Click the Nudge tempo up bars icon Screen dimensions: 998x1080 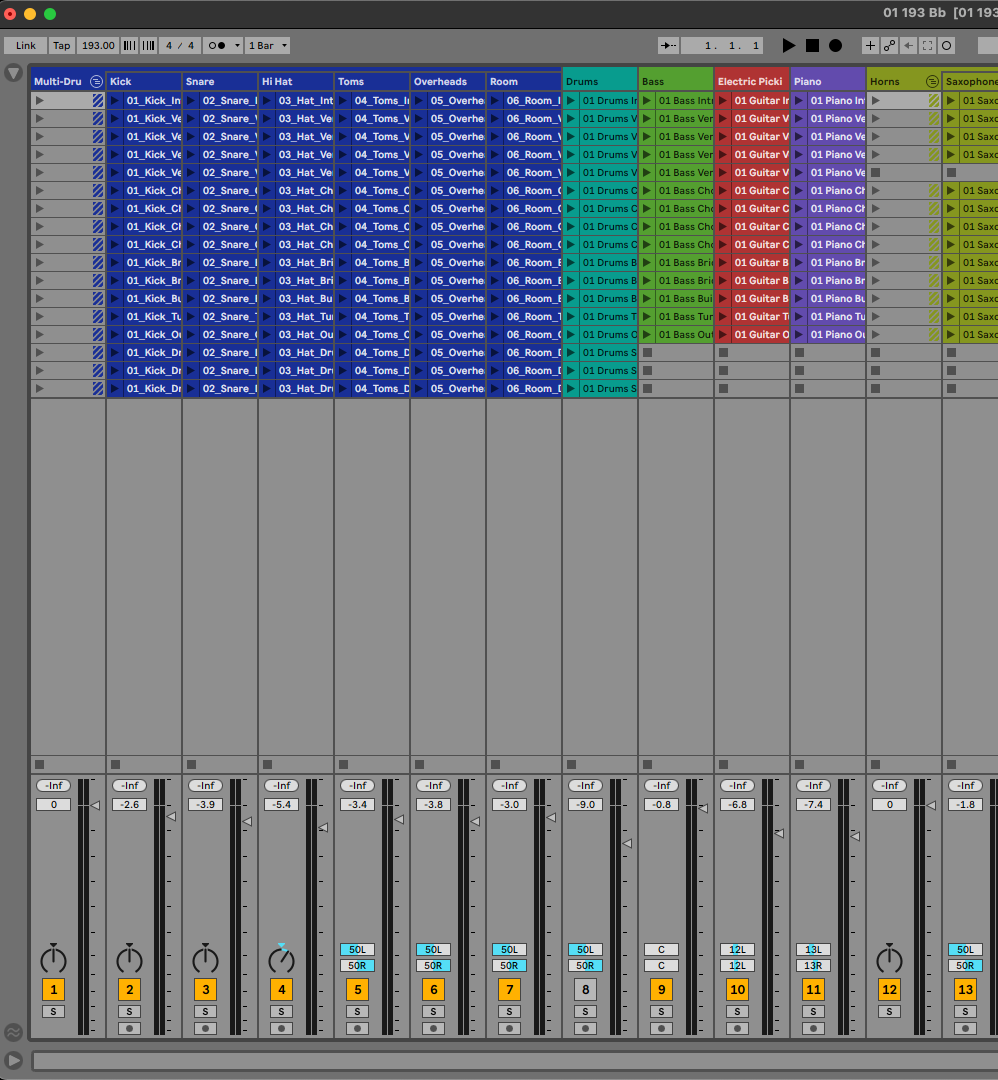[x=148, y=45]
